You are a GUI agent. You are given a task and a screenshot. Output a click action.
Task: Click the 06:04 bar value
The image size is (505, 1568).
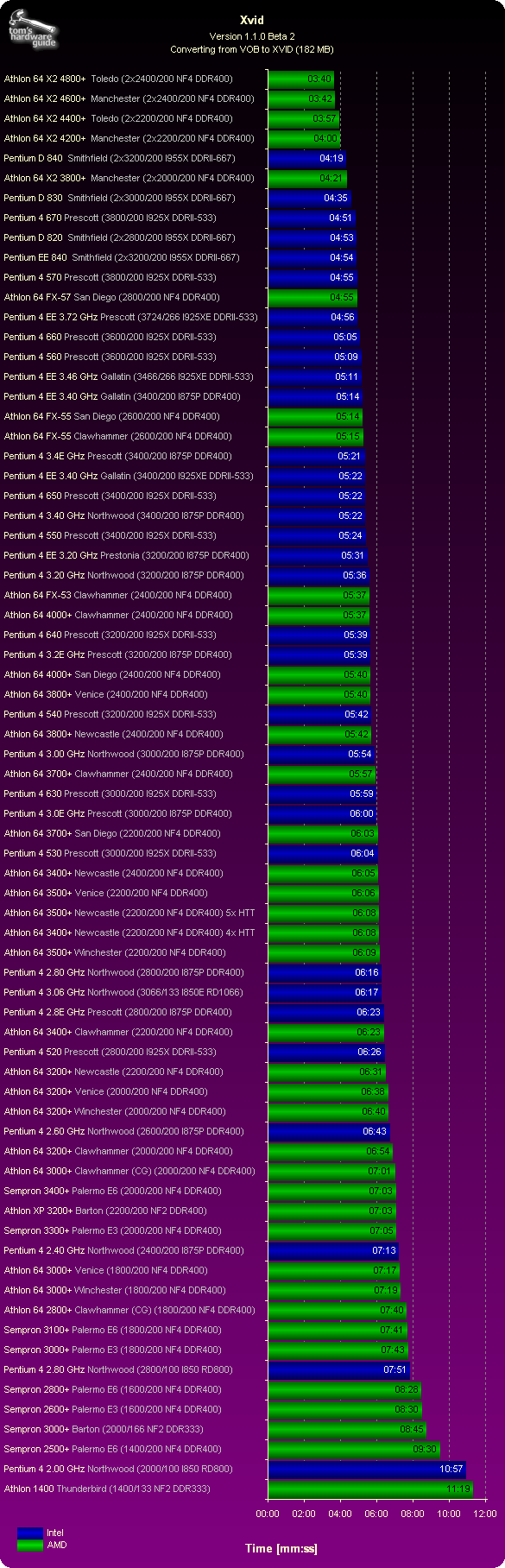tap(363, 853)
